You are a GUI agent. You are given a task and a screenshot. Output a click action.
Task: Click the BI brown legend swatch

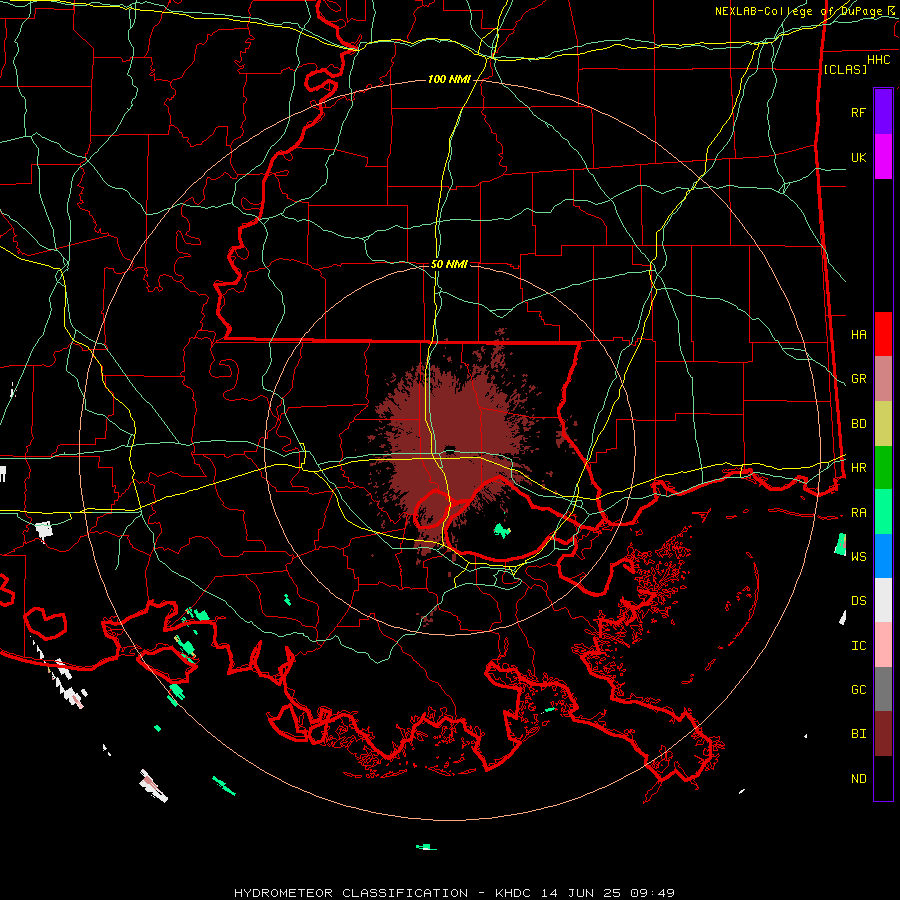point(883,734)
